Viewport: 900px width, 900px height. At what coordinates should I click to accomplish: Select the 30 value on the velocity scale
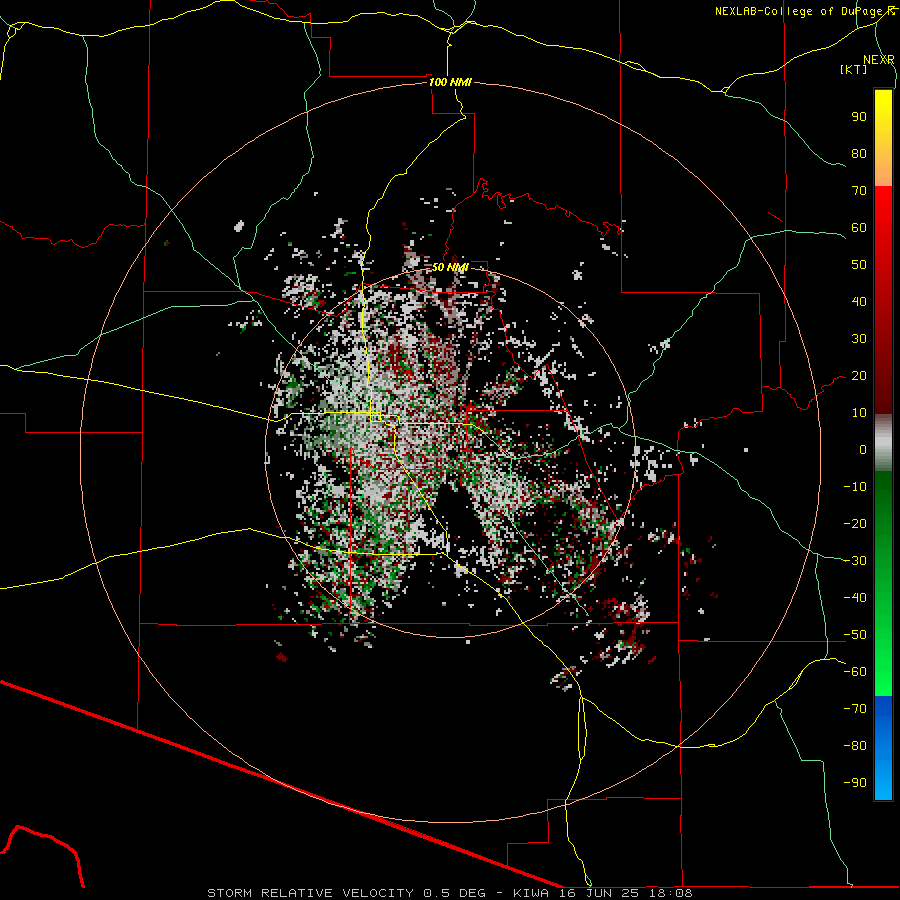pyautogui.click(x=859, y=339)
